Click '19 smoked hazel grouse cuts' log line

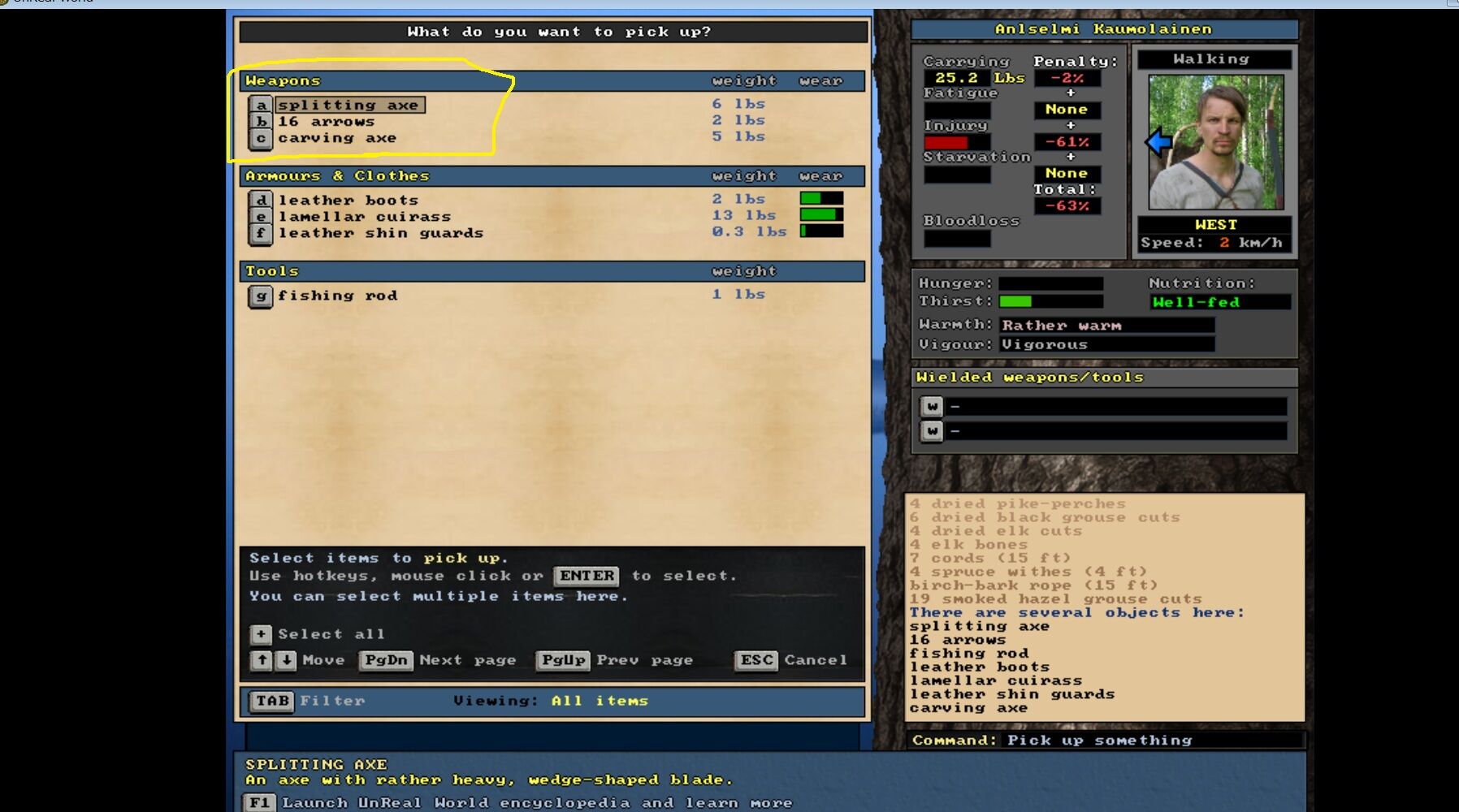(1055, 598)
